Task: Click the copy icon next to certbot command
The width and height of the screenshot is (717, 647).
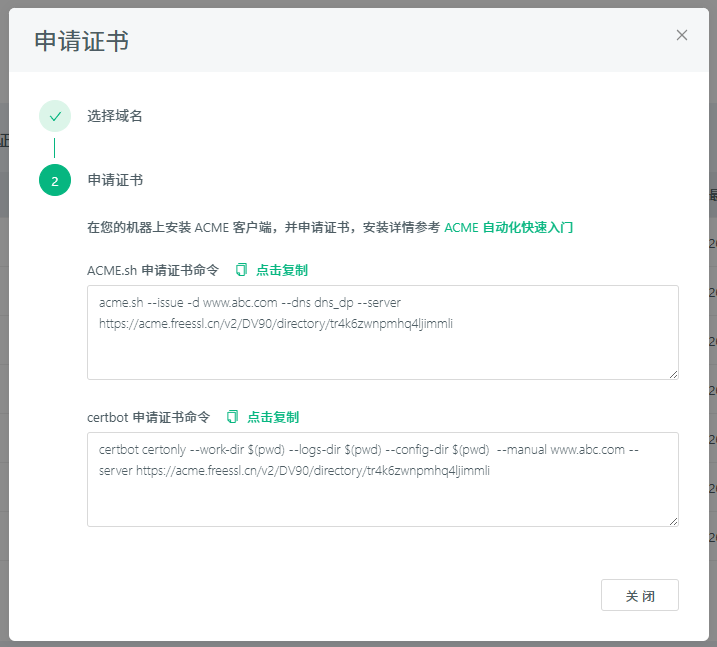Action: (x=233, y=417)
